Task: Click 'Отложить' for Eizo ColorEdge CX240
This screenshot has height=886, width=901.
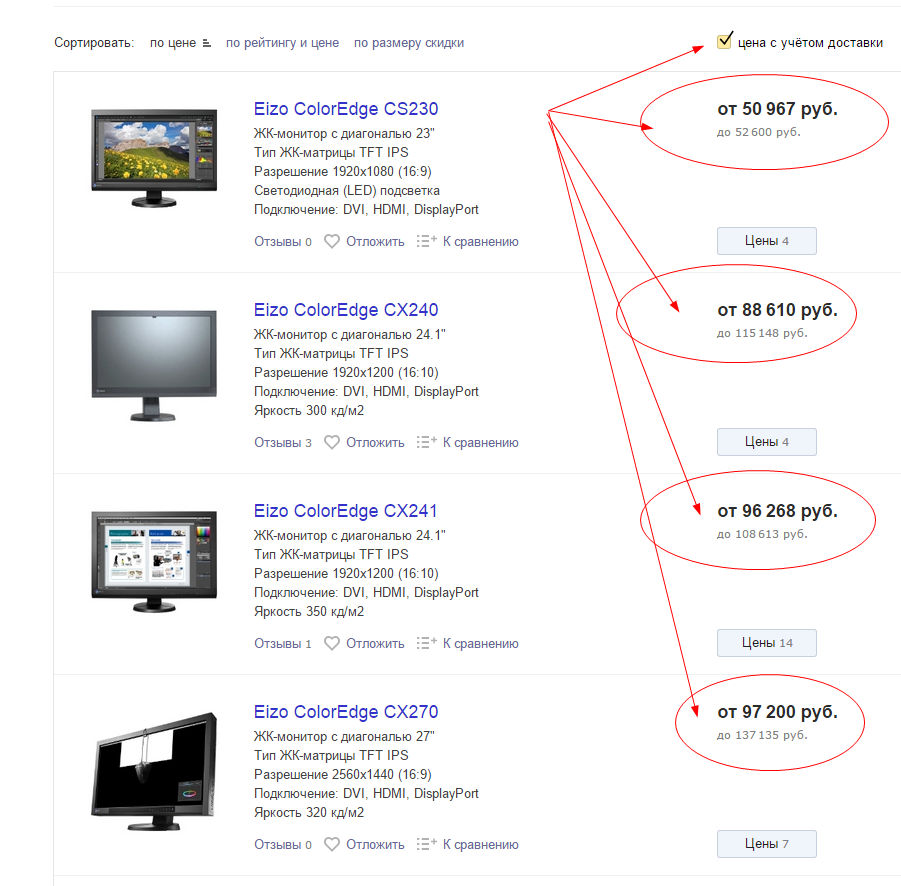Action: pyautogui.click(x=375, y=443)
